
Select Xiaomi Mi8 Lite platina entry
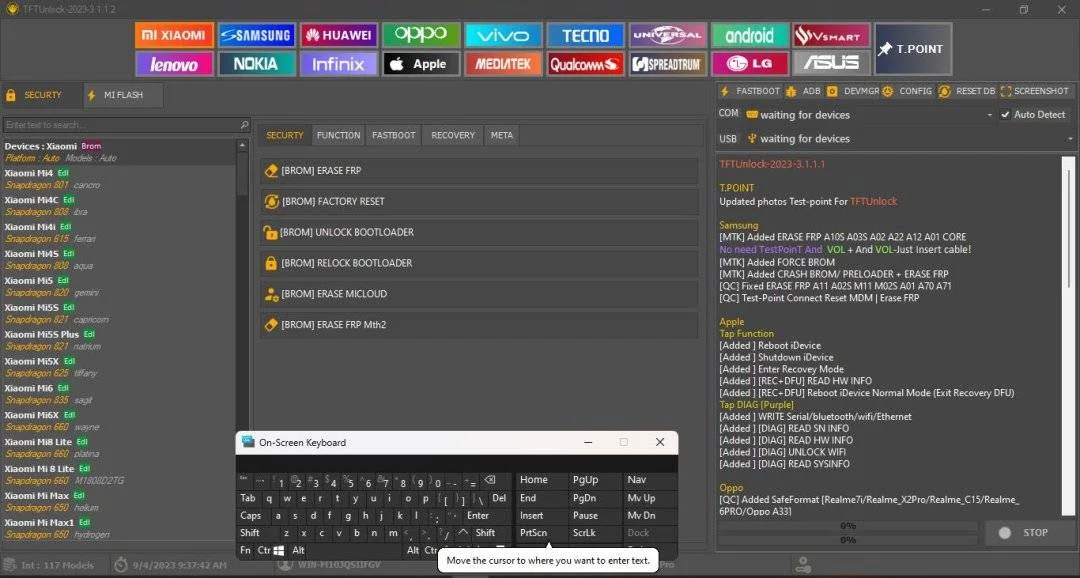(118, 448)
